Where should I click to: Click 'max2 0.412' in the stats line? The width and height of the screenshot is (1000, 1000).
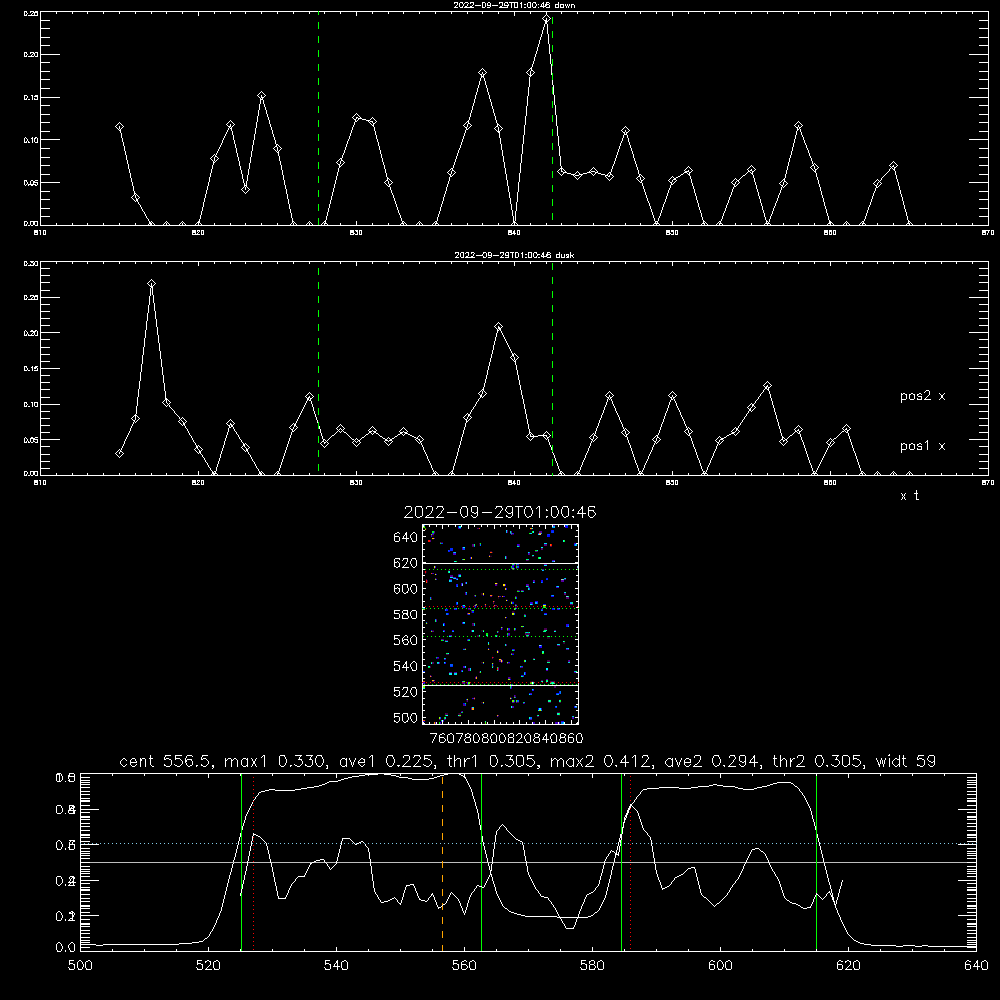pos(601,761)
